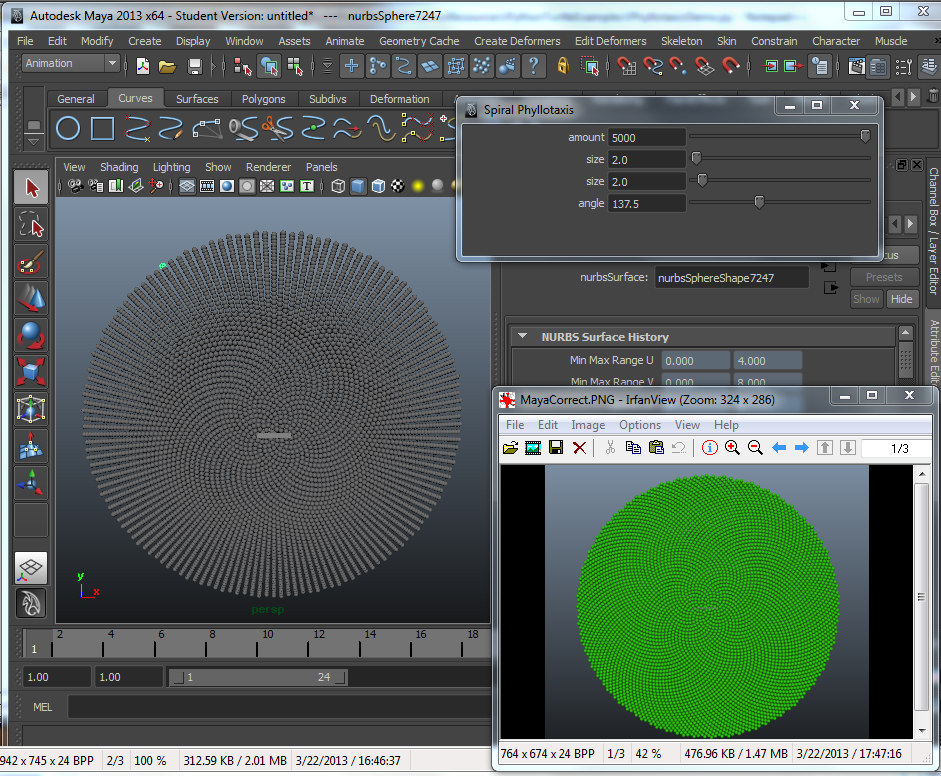Switch to the Polygons shelf tab
The image size is (941, 776).
[x=263, y=99]
